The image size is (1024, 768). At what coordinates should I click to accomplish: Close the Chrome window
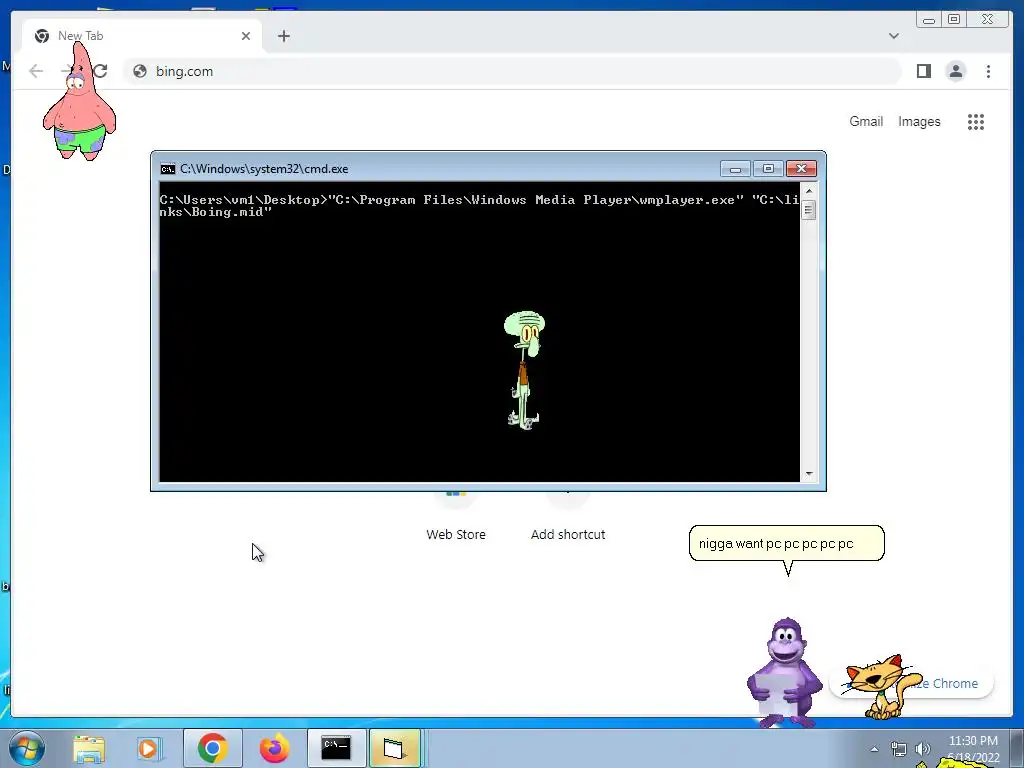coord(987,20)
